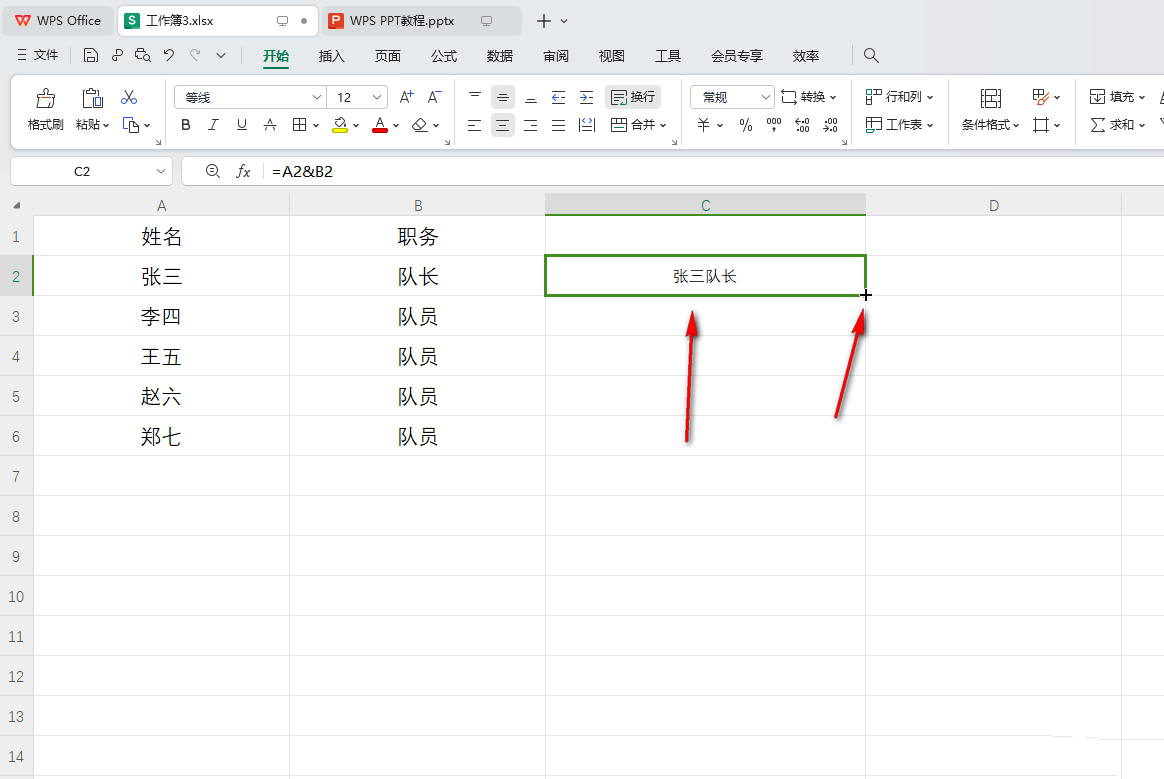Click the Thousands separator icon
This screenshot has width=1164, height=779.
pyautogui.click(x=774, y=125)
